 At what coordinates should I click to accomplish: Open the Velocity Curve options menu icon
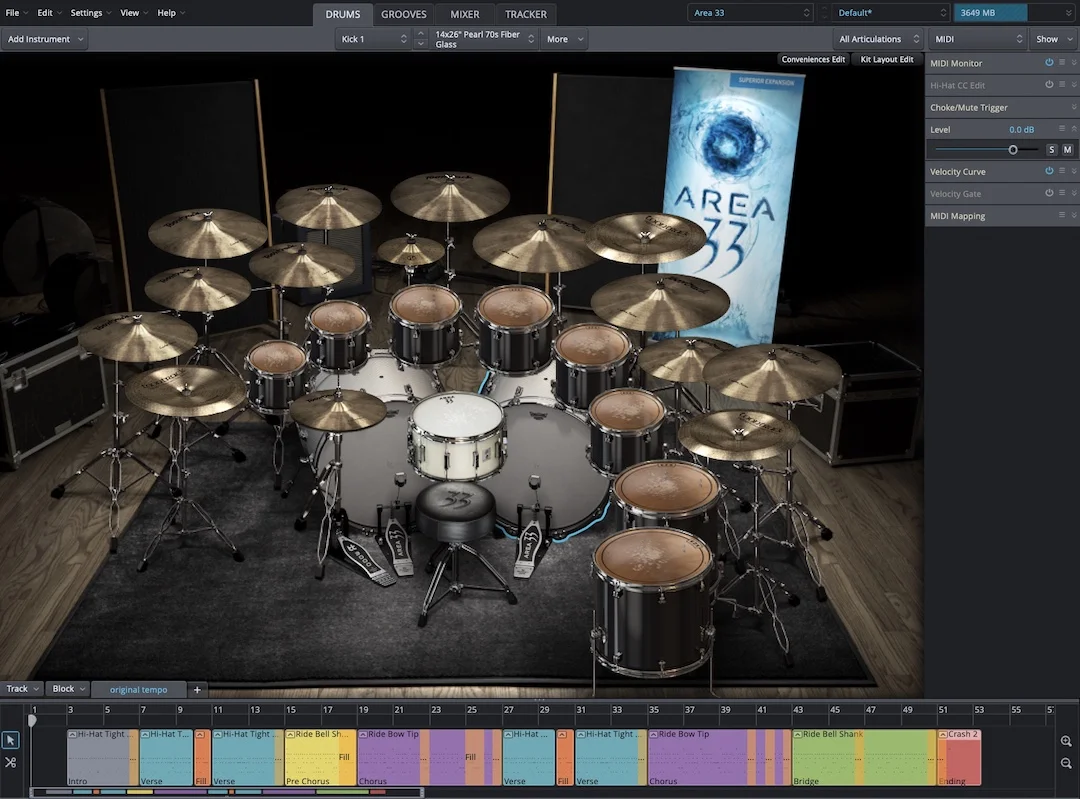coord(1062,171)
